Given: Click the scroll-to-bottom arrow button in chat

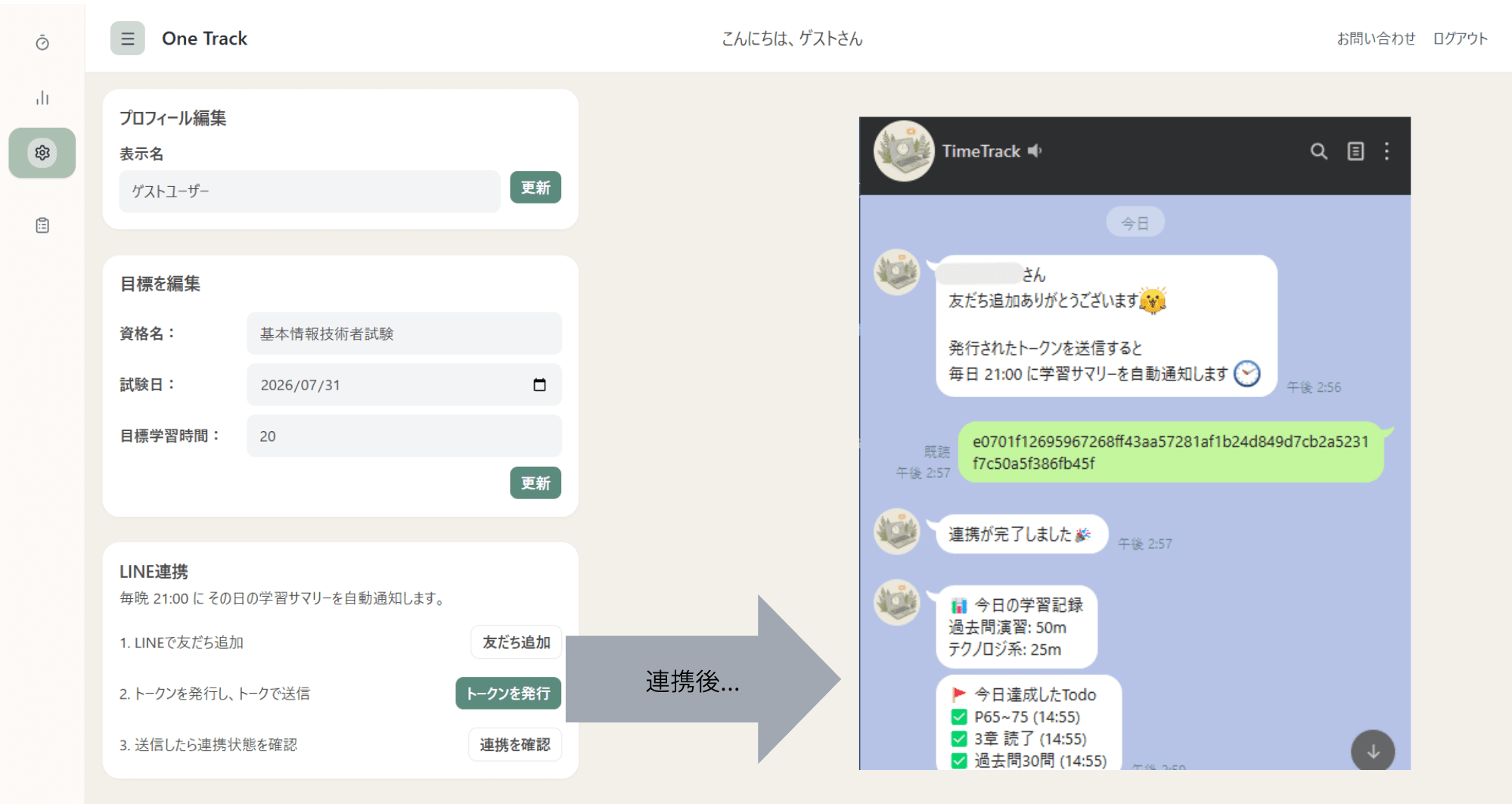Looking at the screenshot, I should click(1373, 751).
